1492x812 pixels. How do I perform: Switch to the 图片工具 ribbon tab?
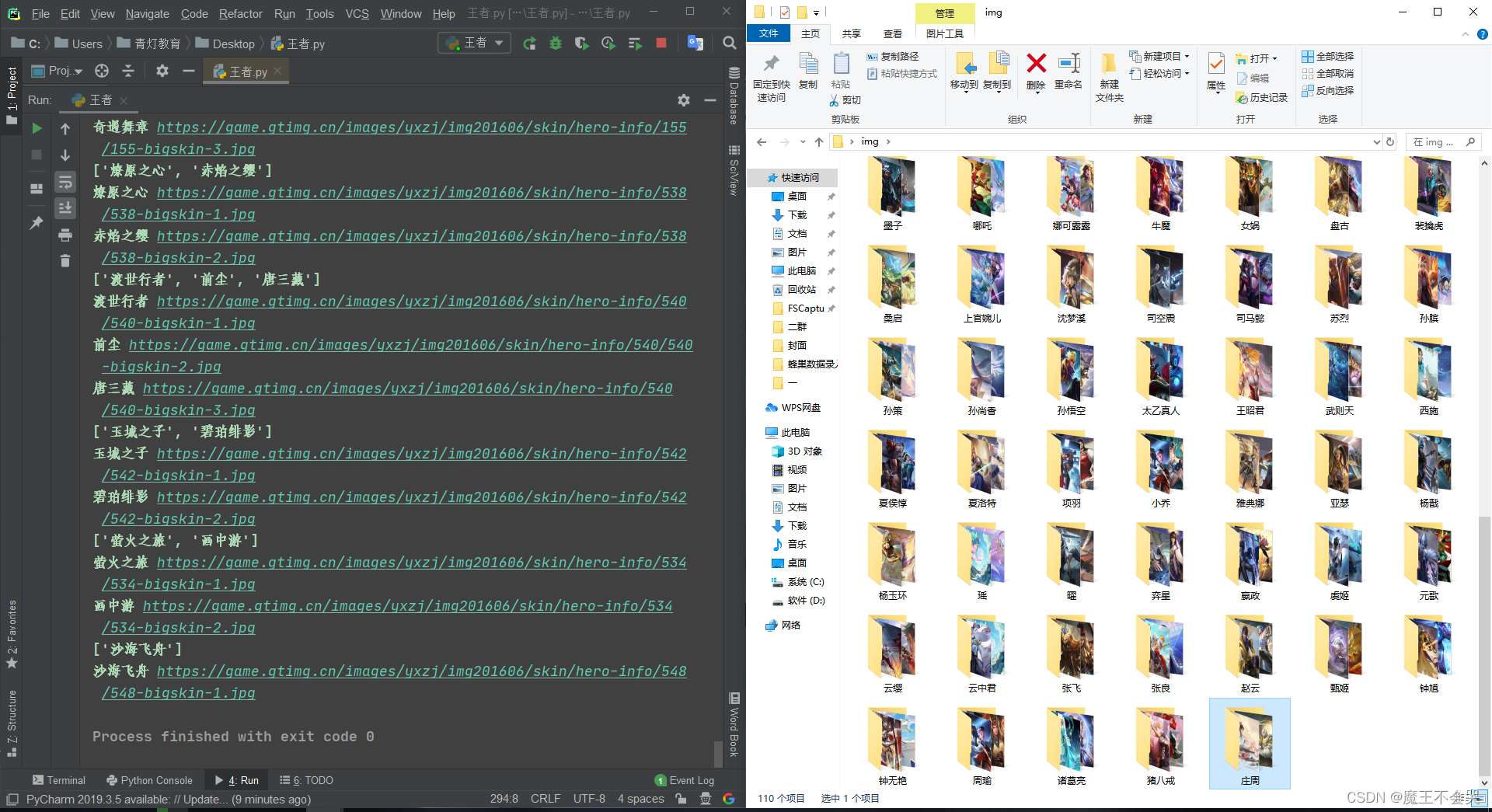tap(944, 33)
